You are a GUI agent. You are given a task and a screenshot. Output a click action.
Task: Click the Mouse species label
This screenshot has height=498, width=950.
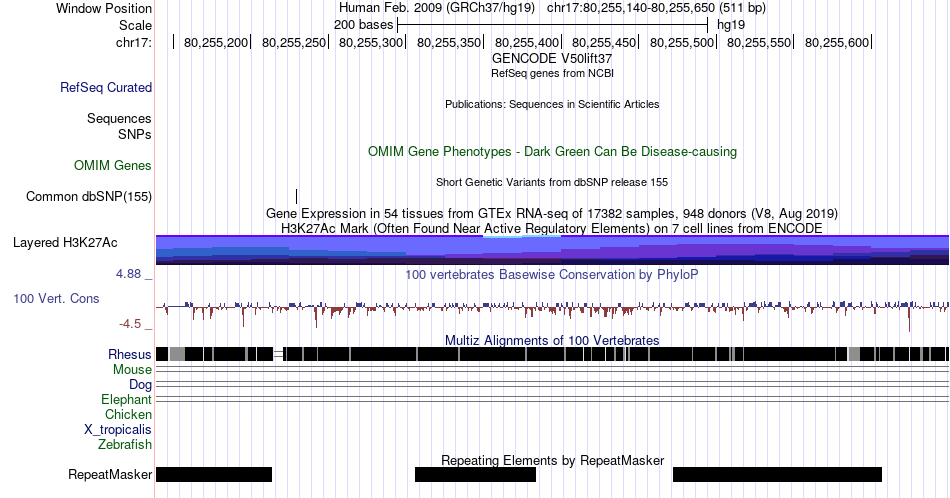tap(132, 370)
